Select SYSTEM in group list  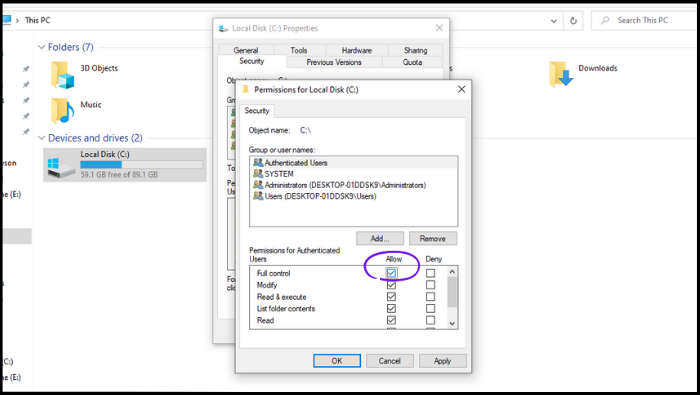click(x=354, y=174)
